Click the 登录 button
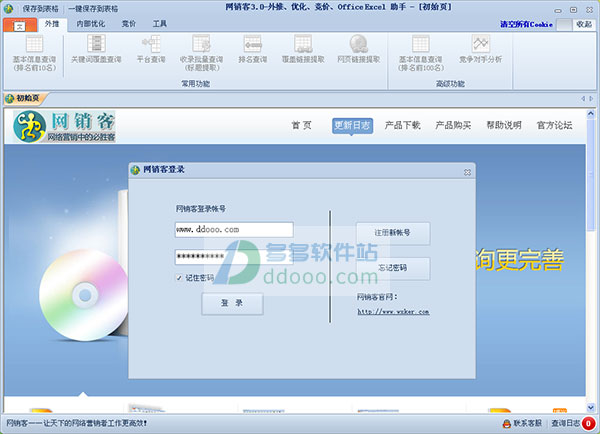600x434 pixels. tap(232, 303)
